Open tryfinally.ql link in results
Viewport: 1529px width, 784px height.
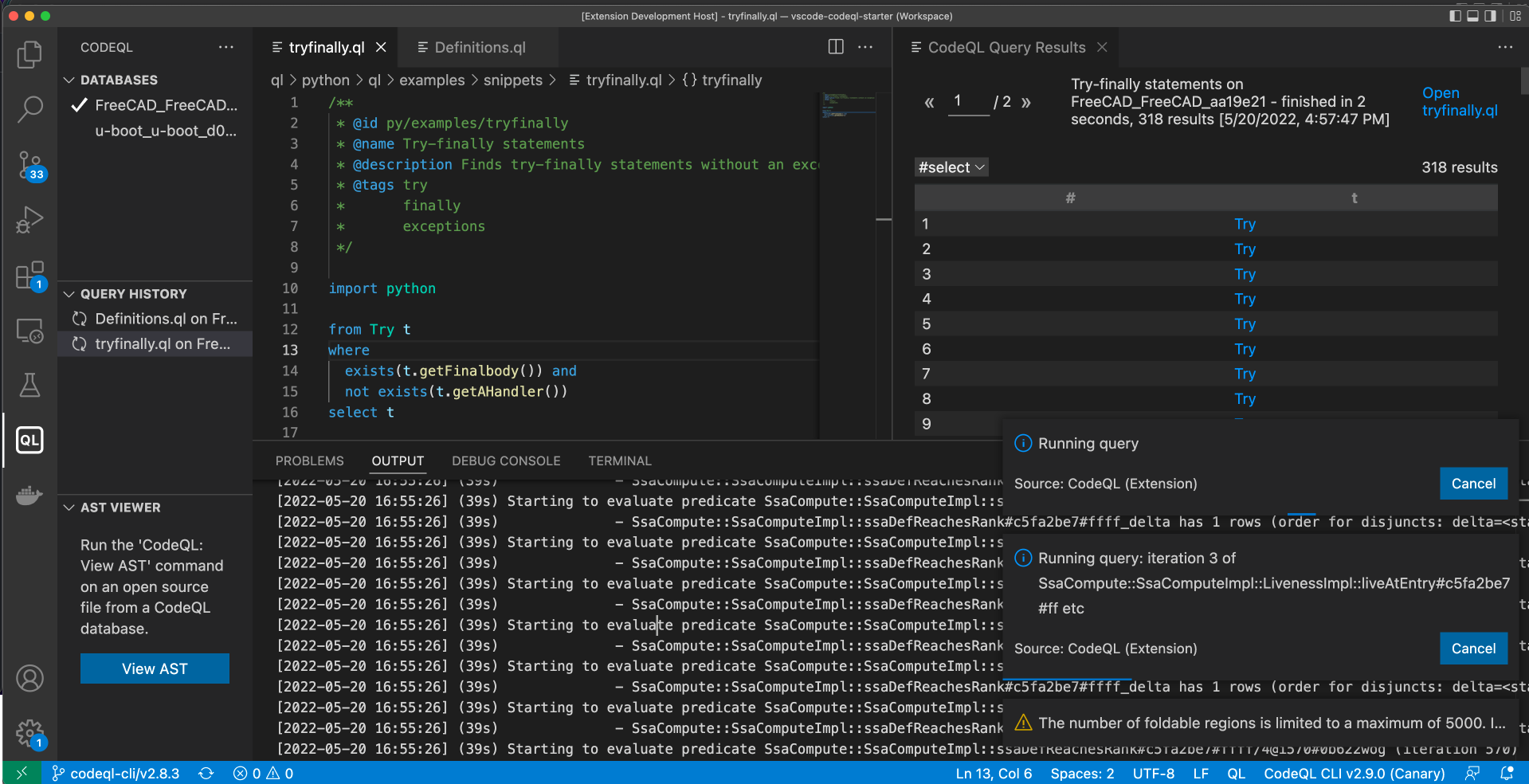(1459, 102)
